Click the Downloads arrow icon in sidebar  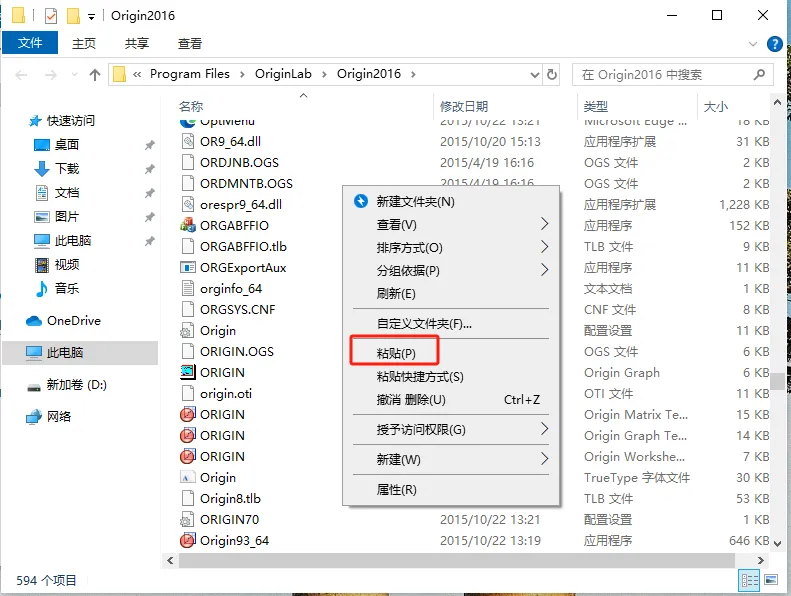pyautogui.click(x=41, y=169)
